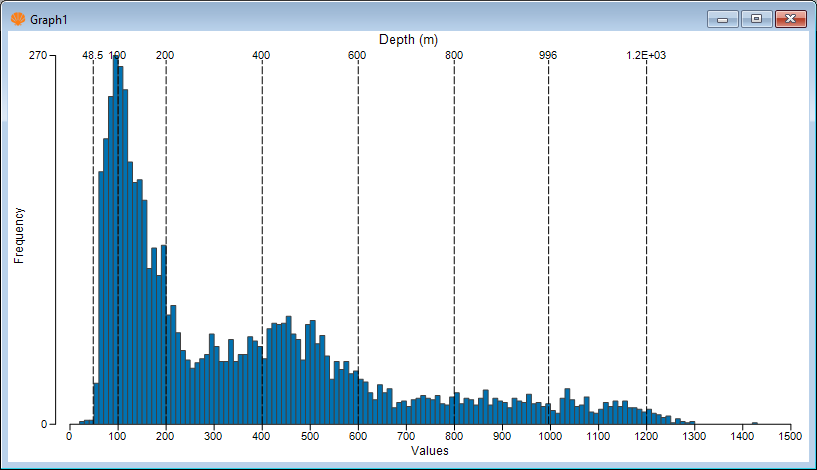Click the Graph1 window icon in title bar
The width and height of the screenshot is (817, 470).
(x=17, y=19)
